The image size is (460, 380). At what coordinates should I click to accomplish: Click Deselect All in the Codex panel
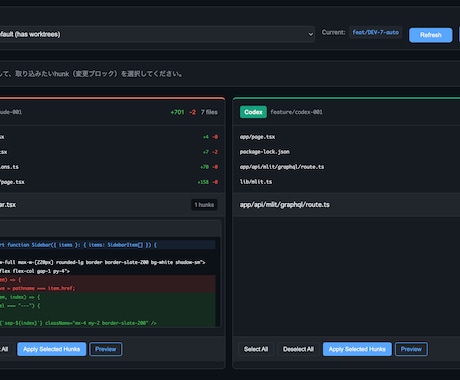point(298,349)
